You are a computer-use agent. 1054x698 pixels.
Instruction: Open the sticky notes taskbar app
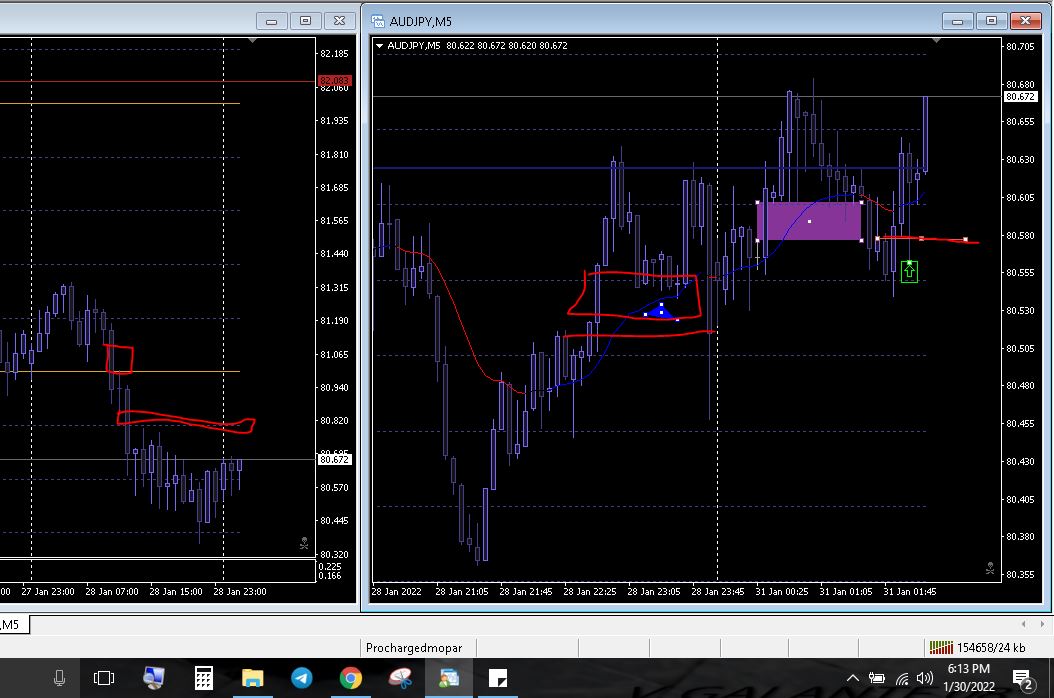(497, 678)
